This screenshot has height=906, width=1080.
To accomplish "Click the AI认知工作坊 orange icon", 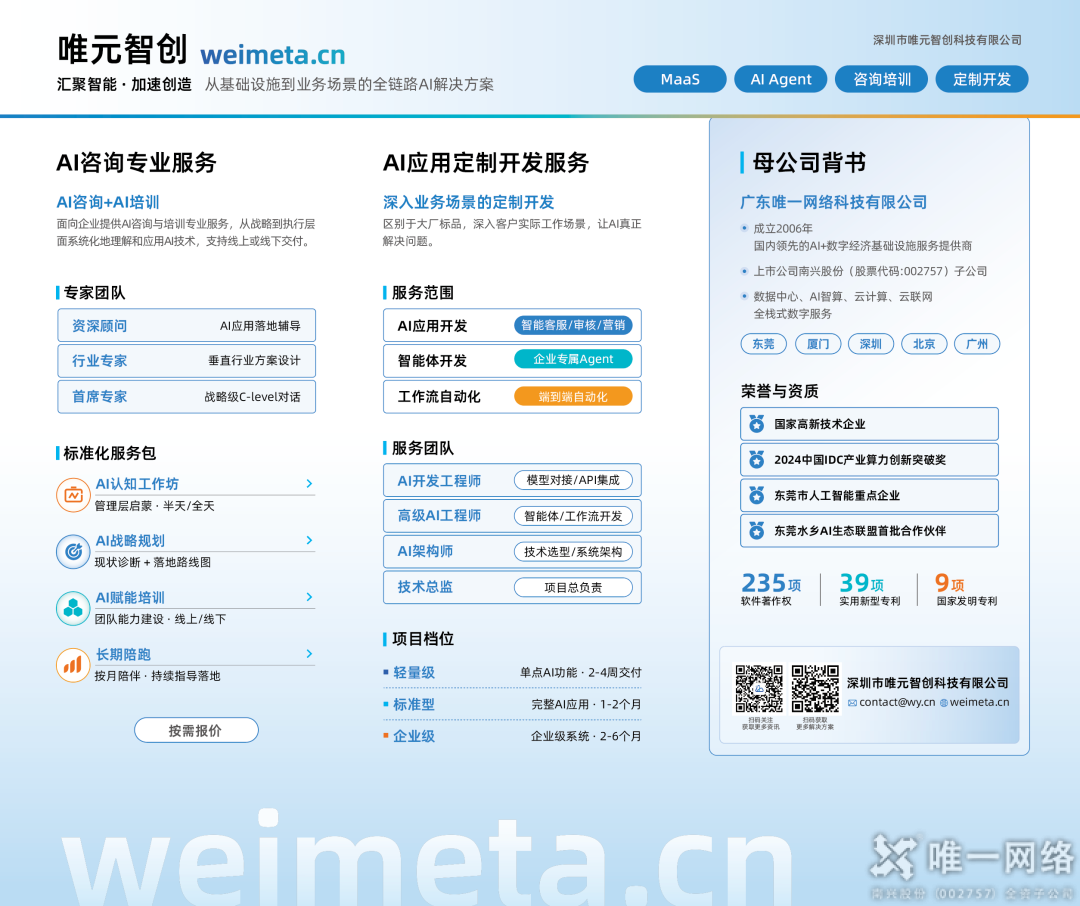I will tap(73, 495).
